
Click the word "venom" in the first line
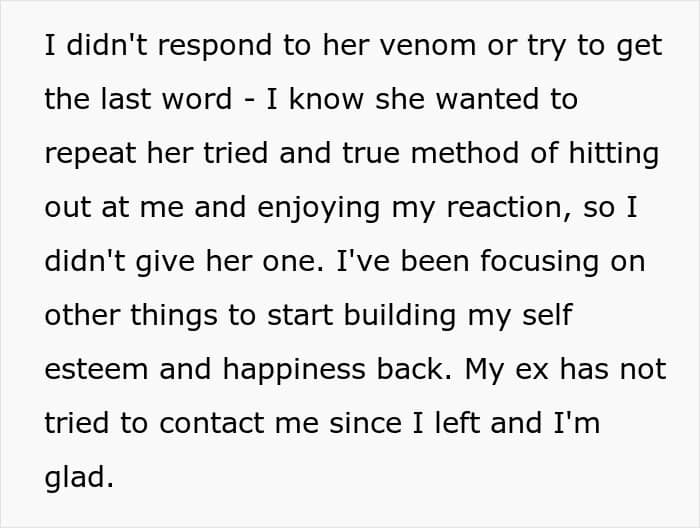[x=383, y=47]
